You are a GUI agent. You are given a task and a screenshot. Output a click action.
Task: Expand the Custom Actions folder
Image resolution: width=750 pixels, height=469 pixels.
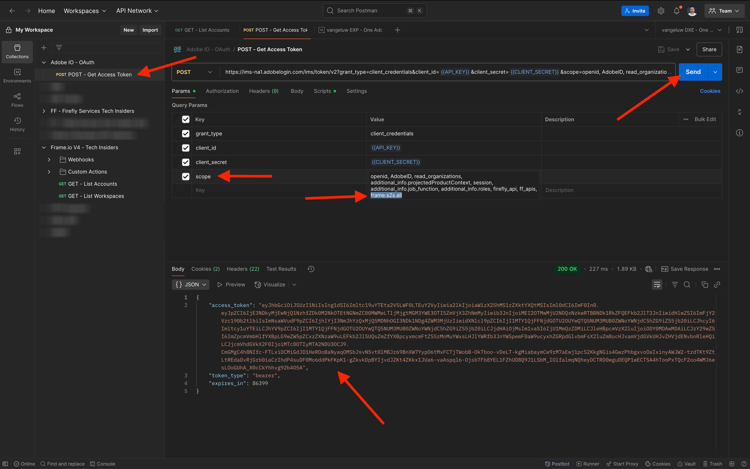(49, 172)
